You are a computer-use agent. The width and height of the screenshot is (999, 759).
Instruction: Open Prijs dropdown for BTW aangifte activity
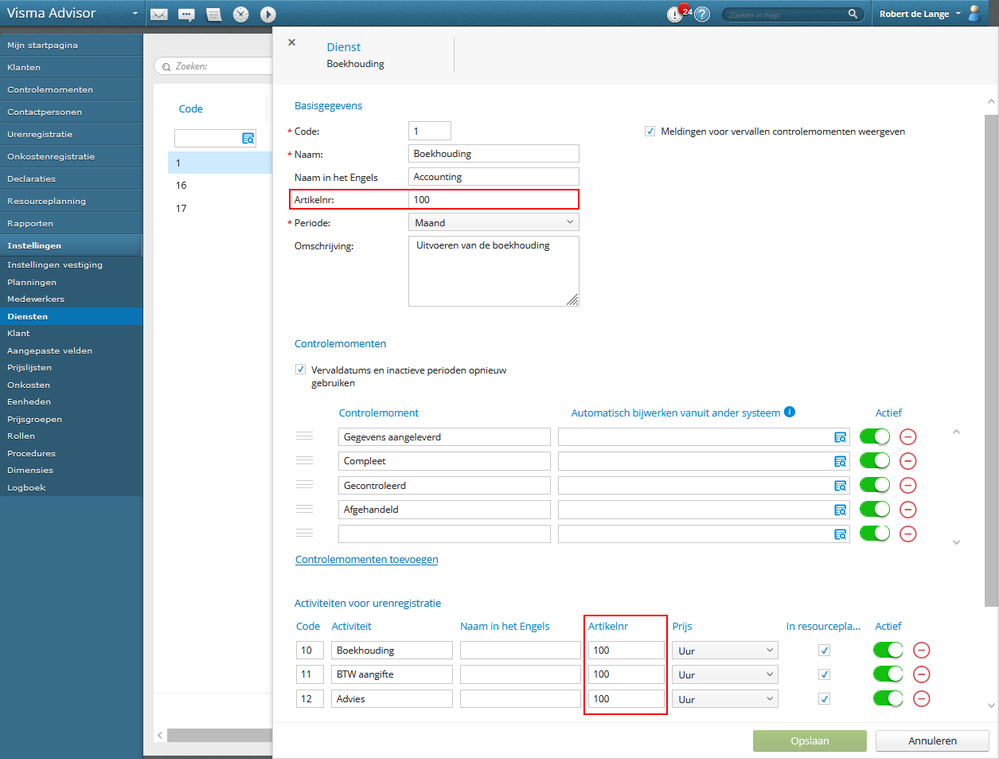pos(725,675)
